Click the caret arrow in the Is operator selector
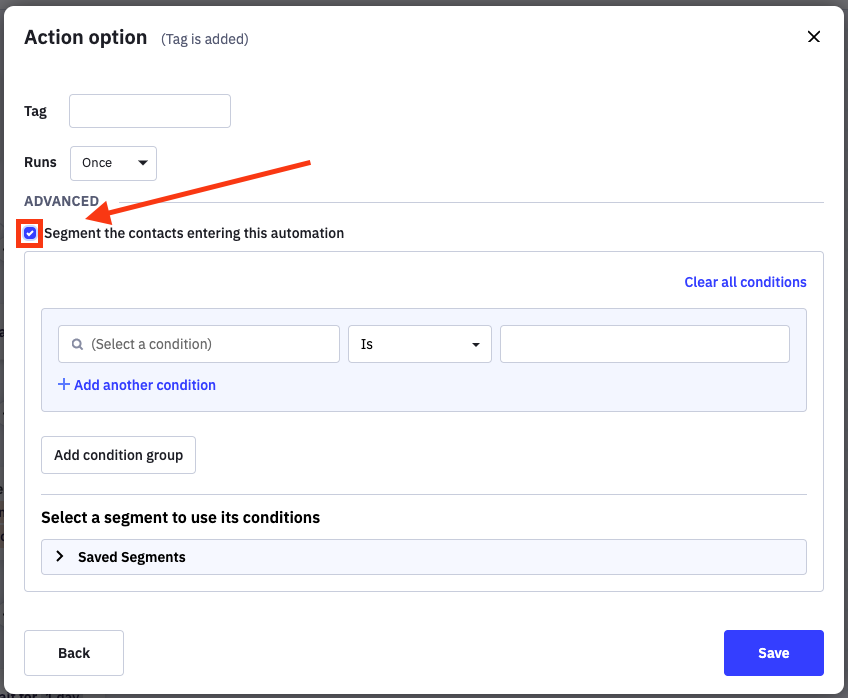The width and height of the screenshot is (848, 698). point(475,345)
